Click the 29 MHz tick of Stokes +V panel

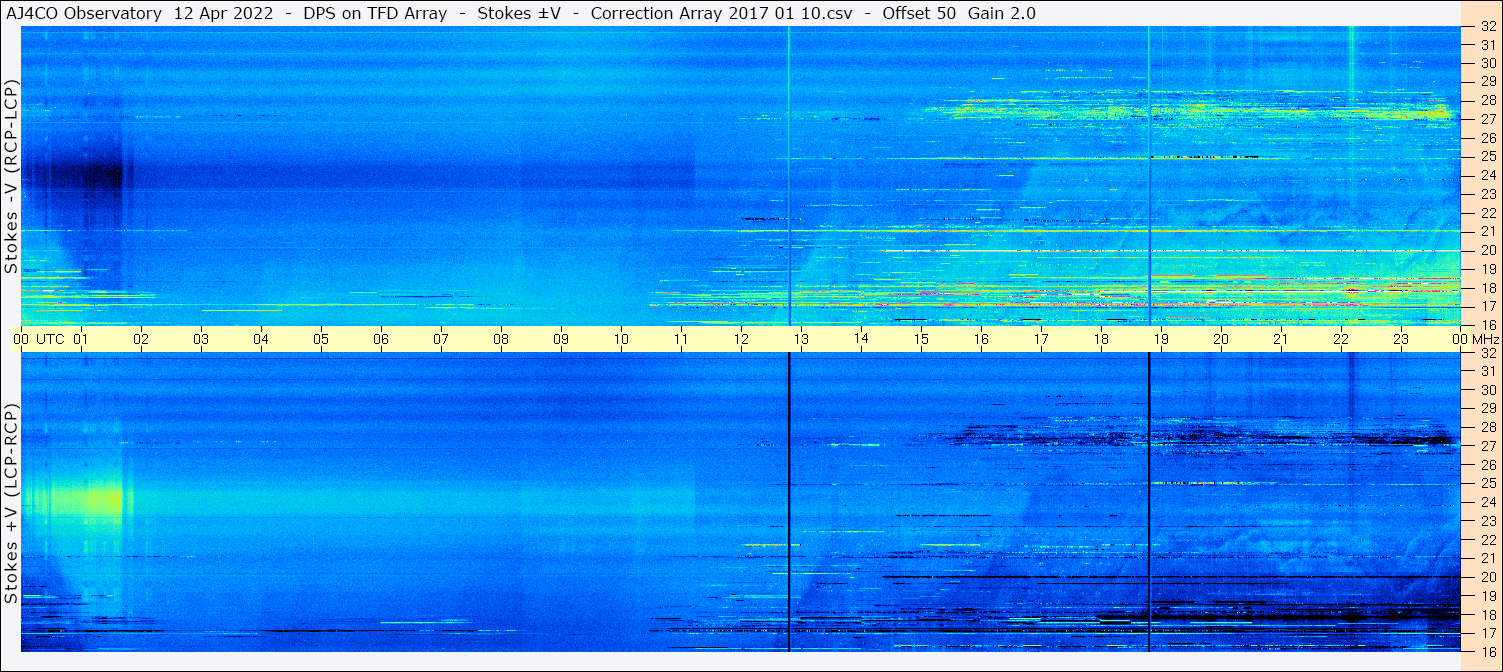1487,409
